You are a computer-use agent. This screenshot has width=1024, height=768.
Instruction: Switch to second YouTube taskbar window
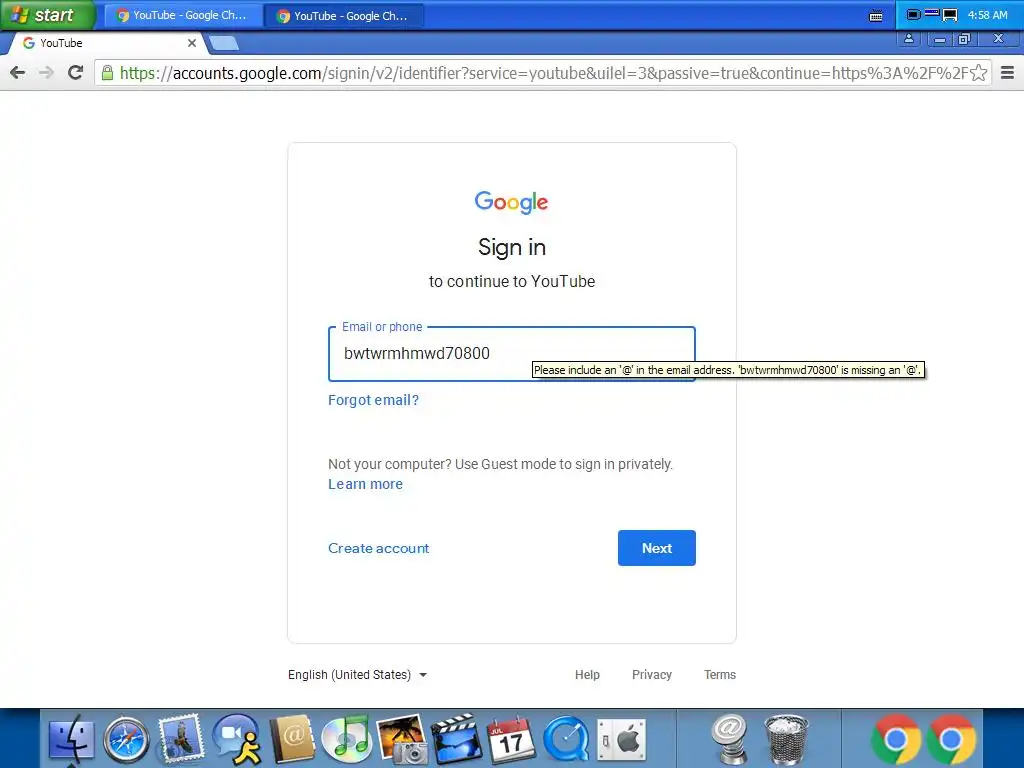tap(344, 16)
